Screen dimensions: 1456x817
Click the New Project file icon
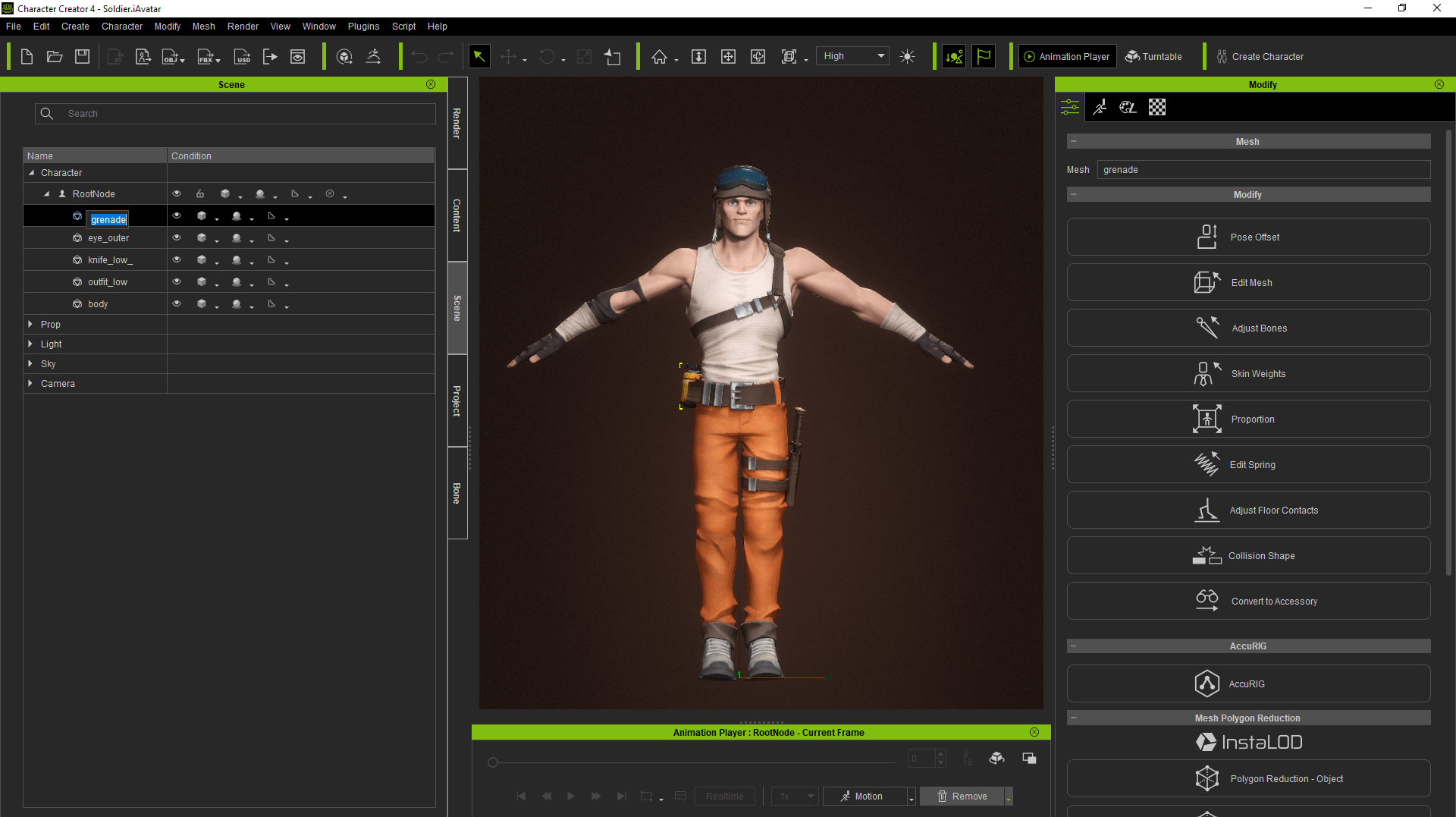coord(27,57)
